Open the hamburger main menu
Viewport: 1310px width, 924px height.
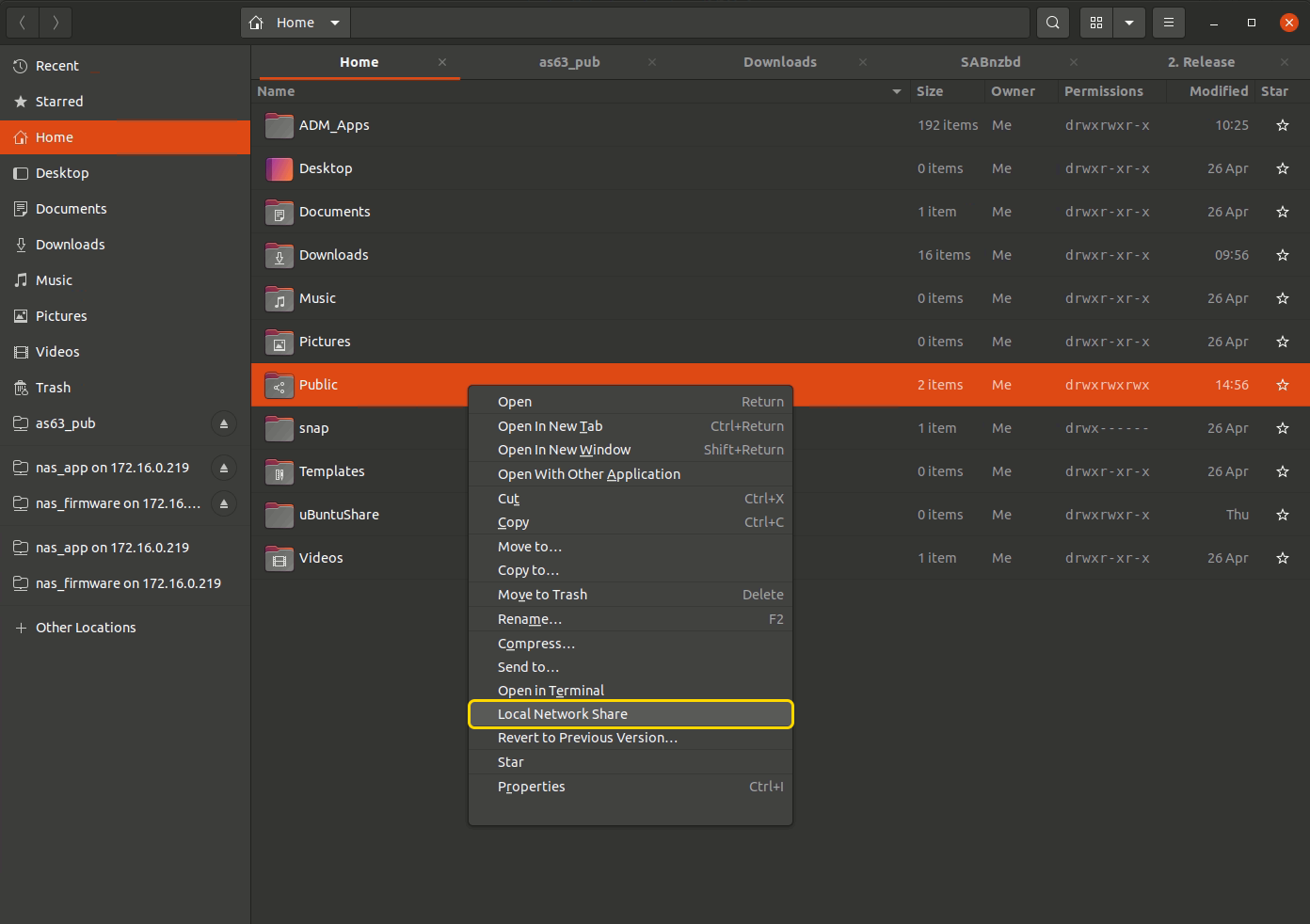[x=1169, y=23]
